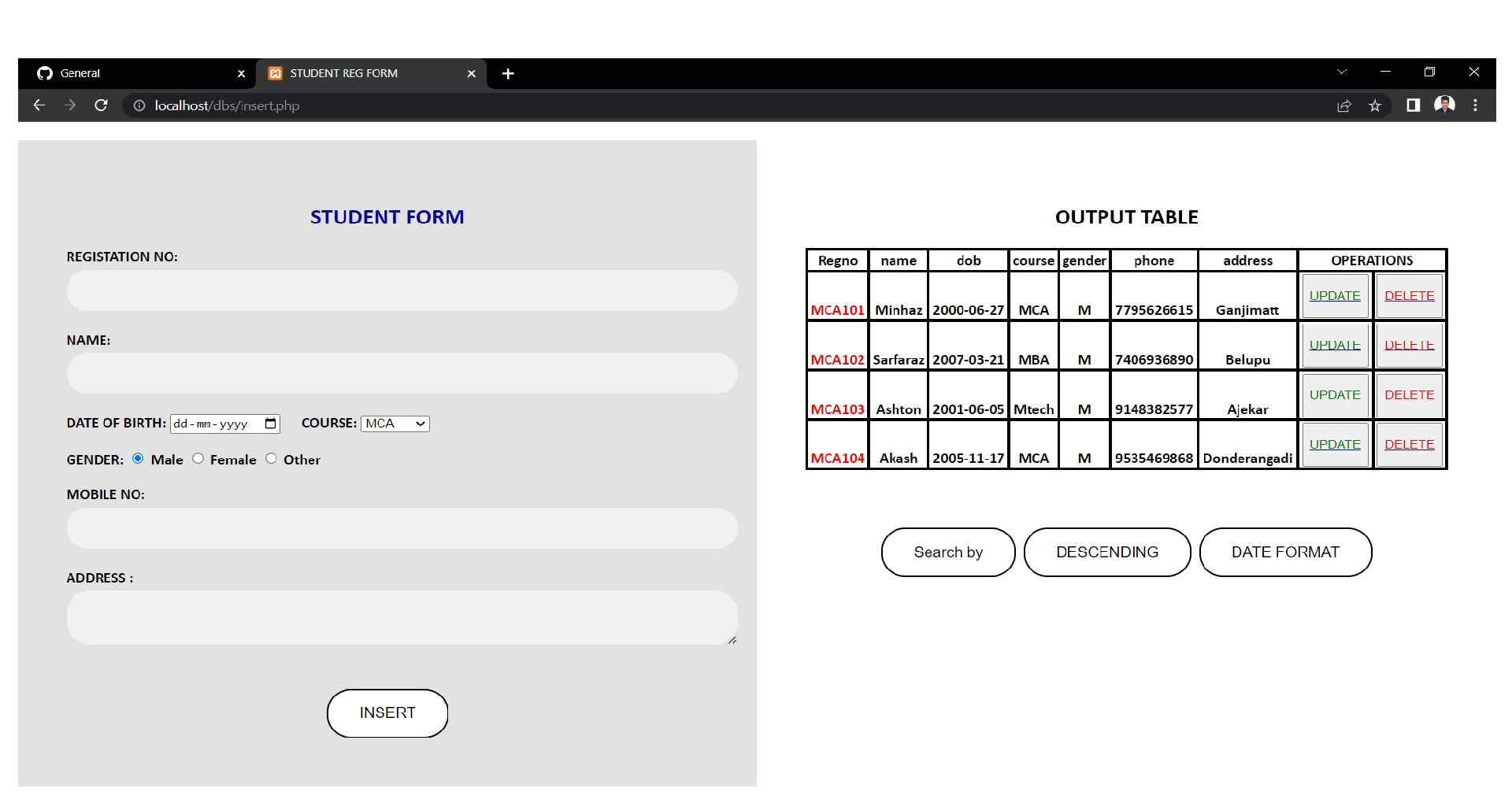The width and height of the screenshot is (1512, 803).
Task: Click the INSERT button
Action: pos(387,712)
